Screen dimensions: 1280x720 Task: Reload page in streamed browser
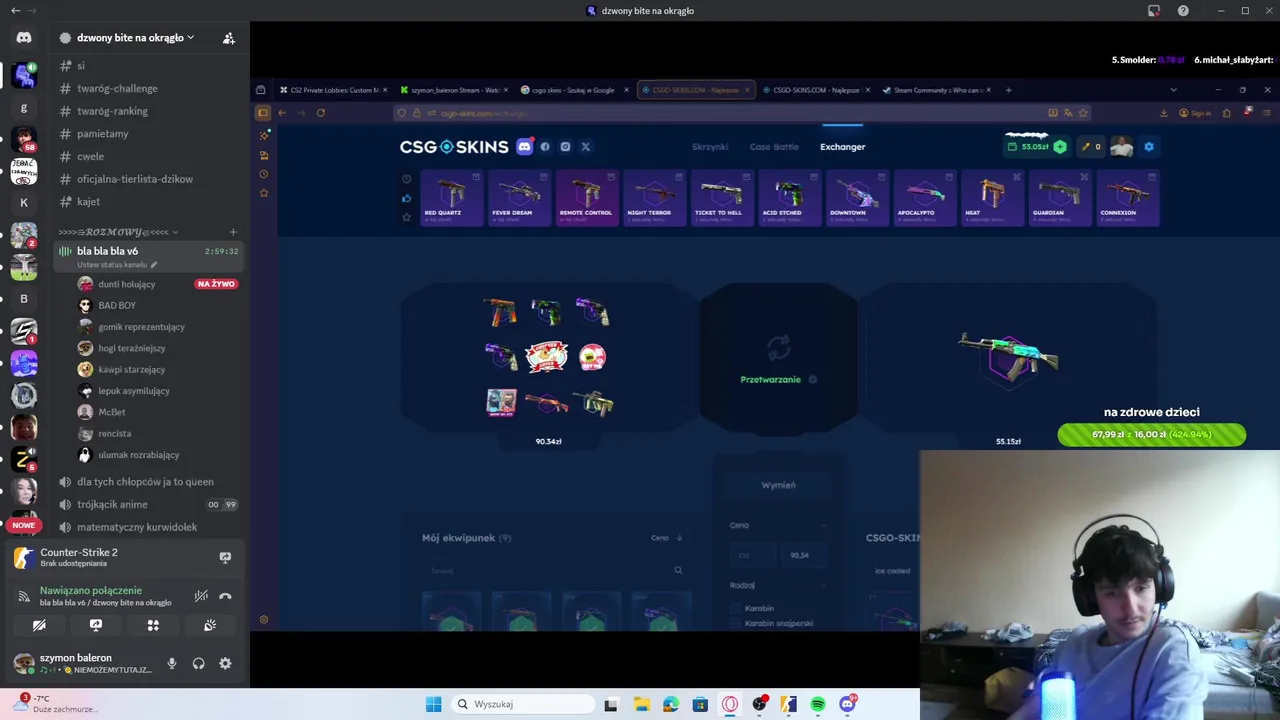321,112
